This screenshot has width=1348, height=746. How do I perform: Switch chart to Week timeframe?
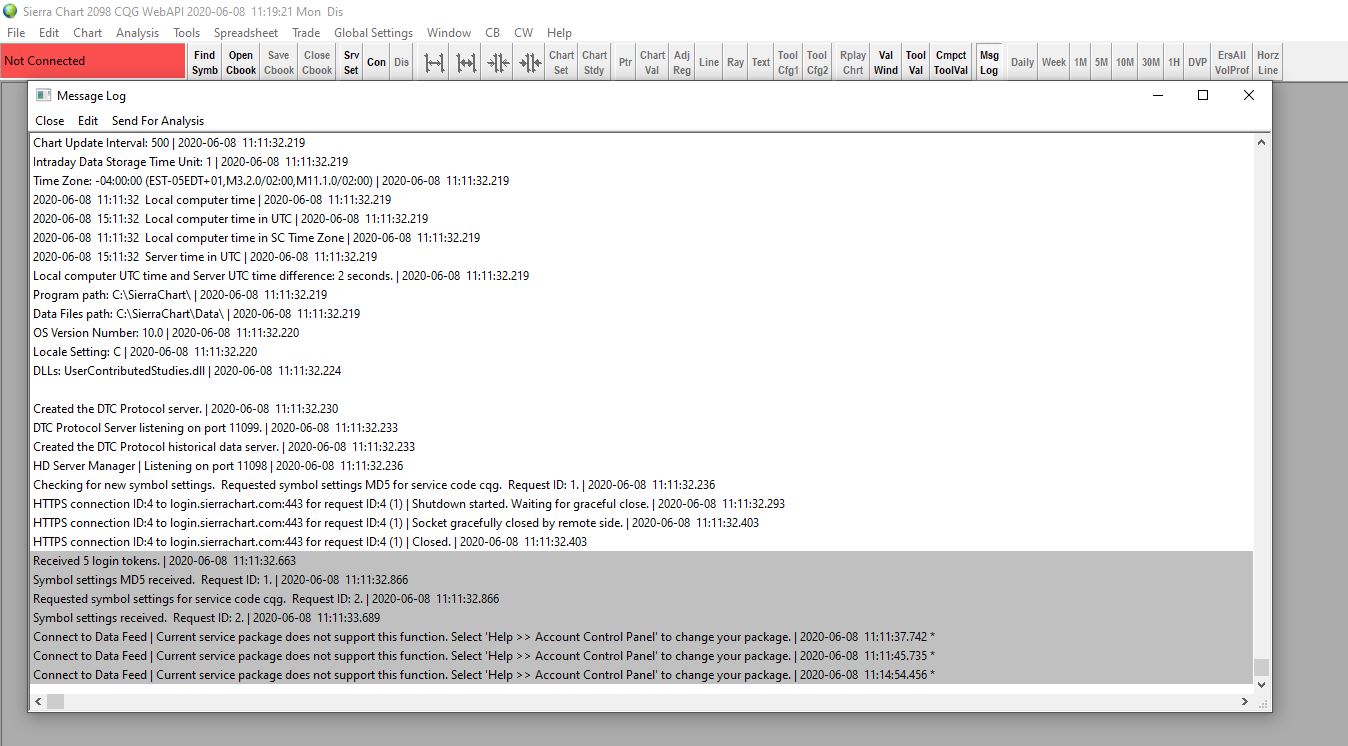[x=1054, y=62]
